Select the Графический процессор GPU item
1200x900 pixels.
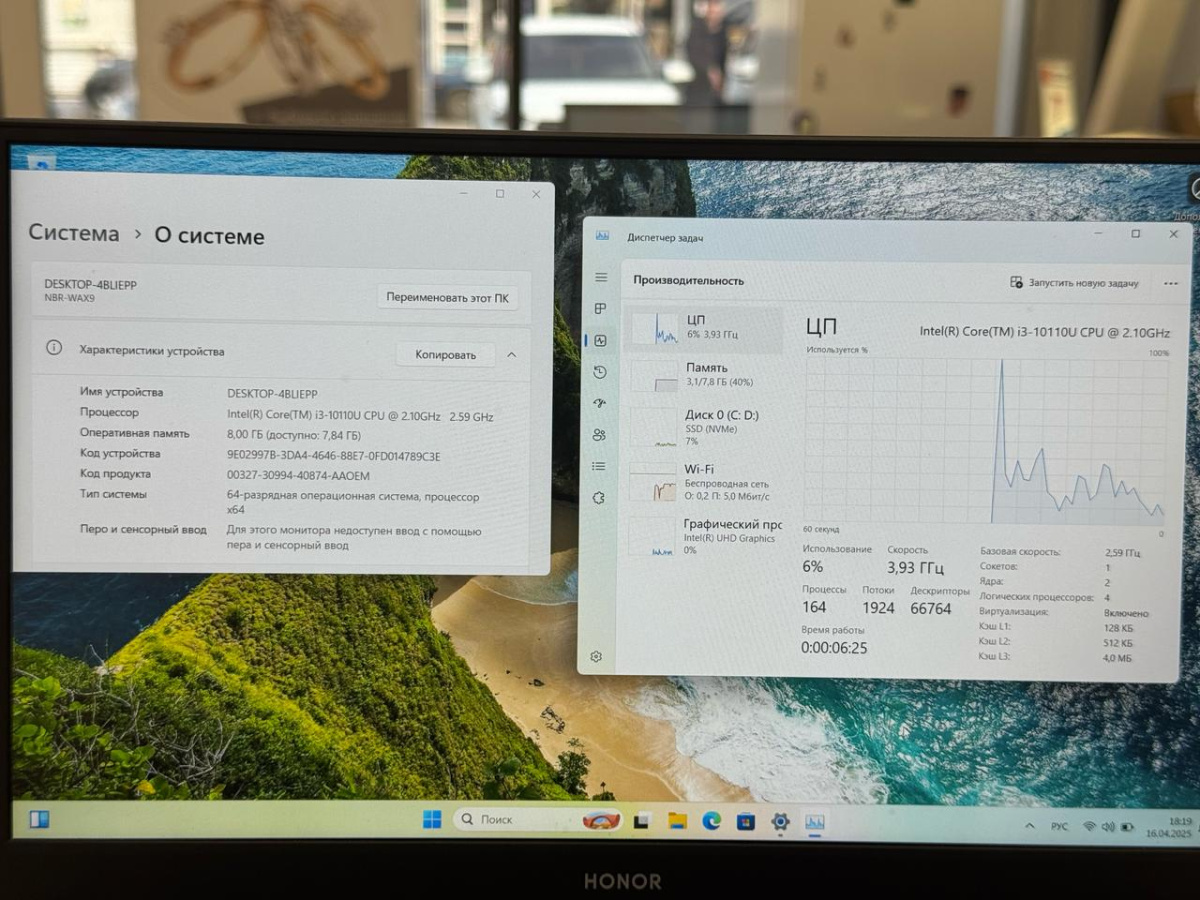coord(705,536)
